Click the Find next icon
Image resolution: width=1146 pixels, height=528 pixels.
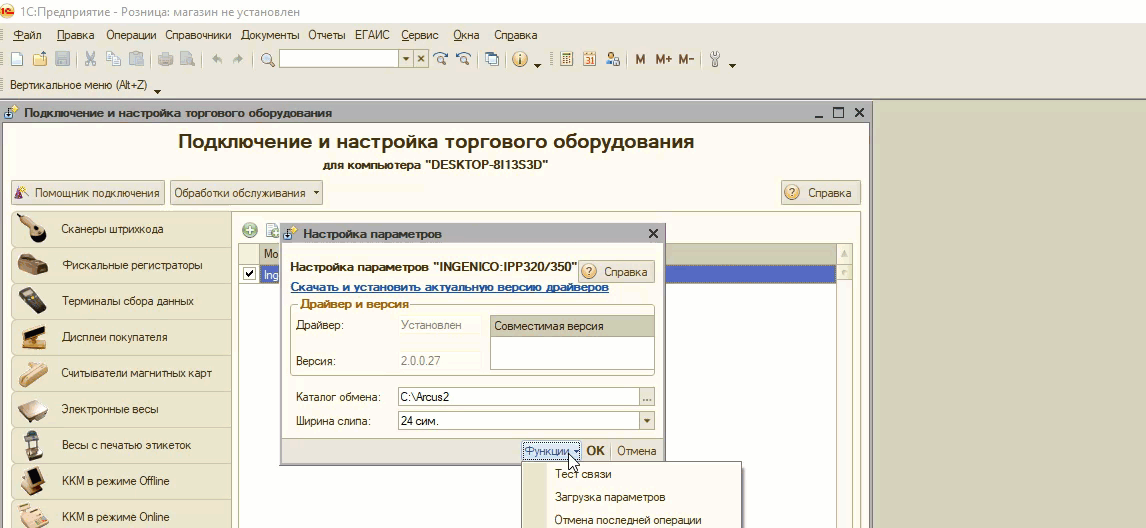[441, 60]
